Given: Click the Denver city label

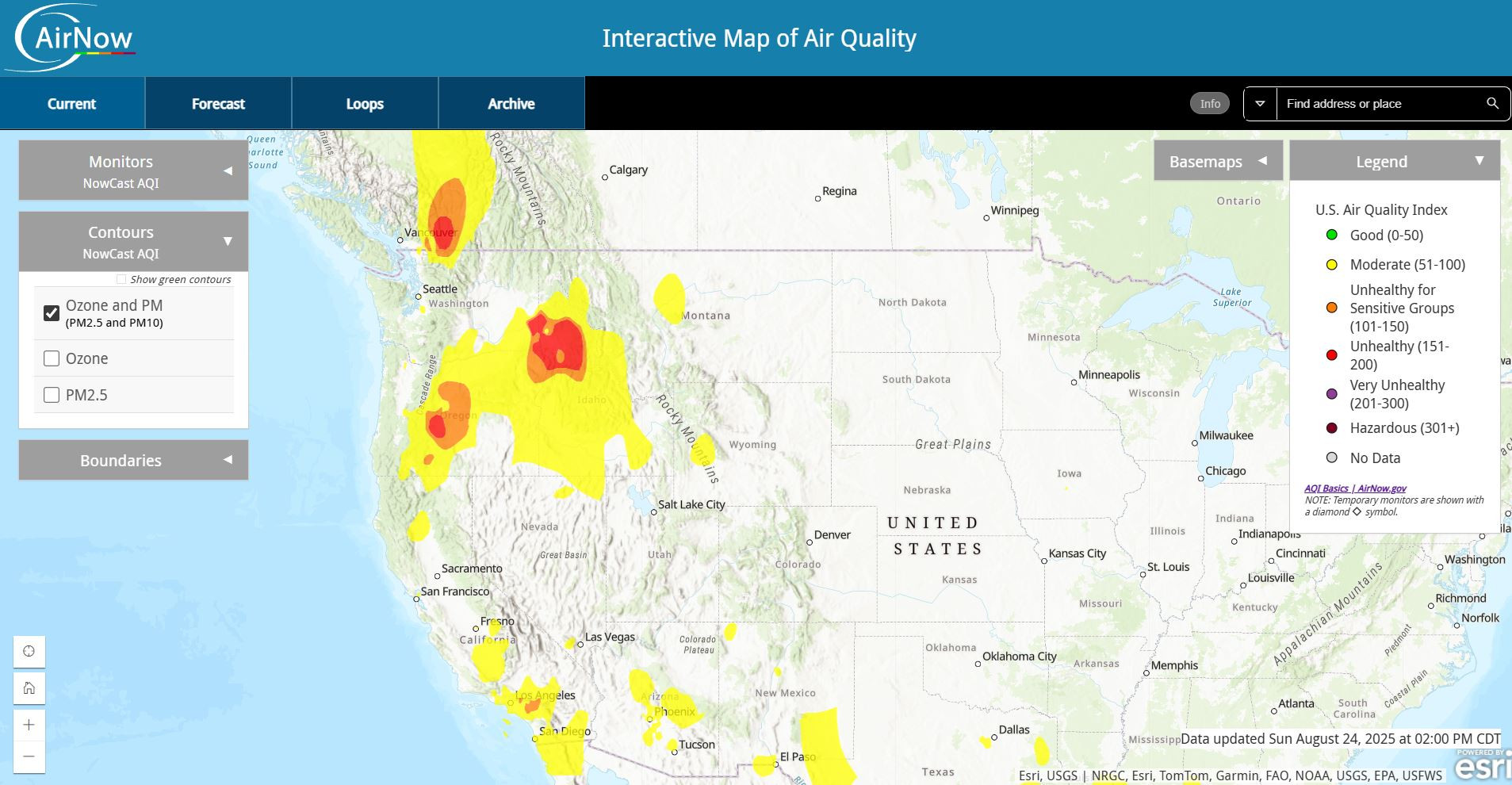Looking at the screenshot, I should click(832, 535).
